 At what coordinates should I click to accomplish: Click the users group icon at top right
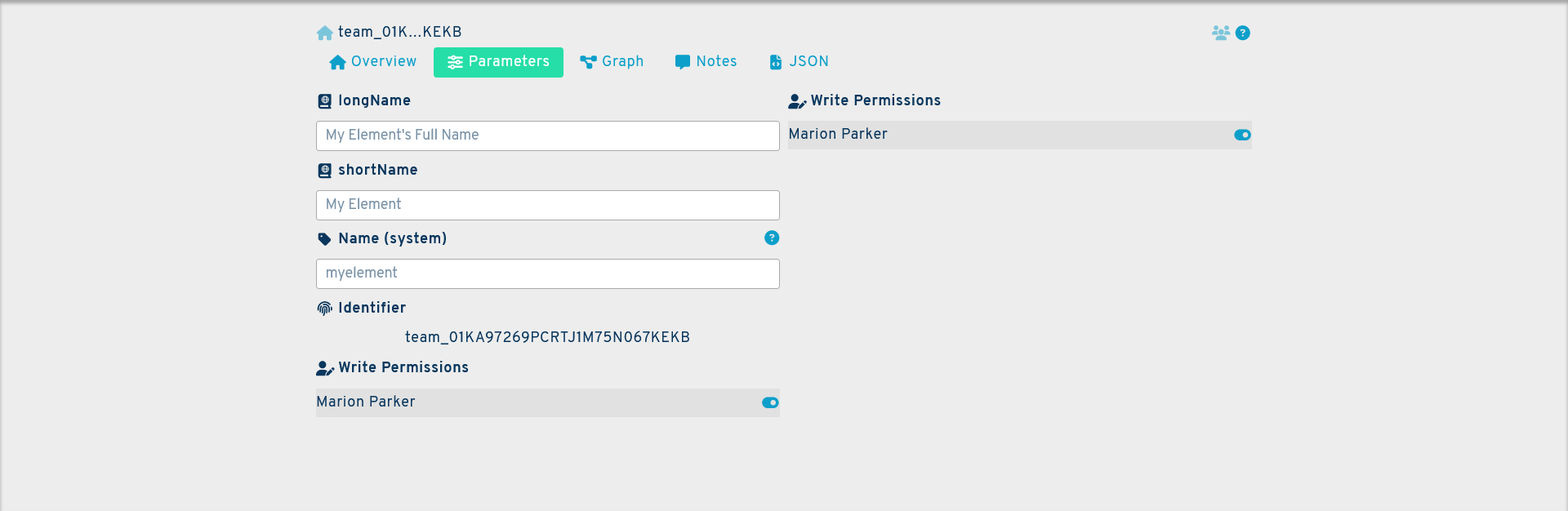[x=1220, y=32]
